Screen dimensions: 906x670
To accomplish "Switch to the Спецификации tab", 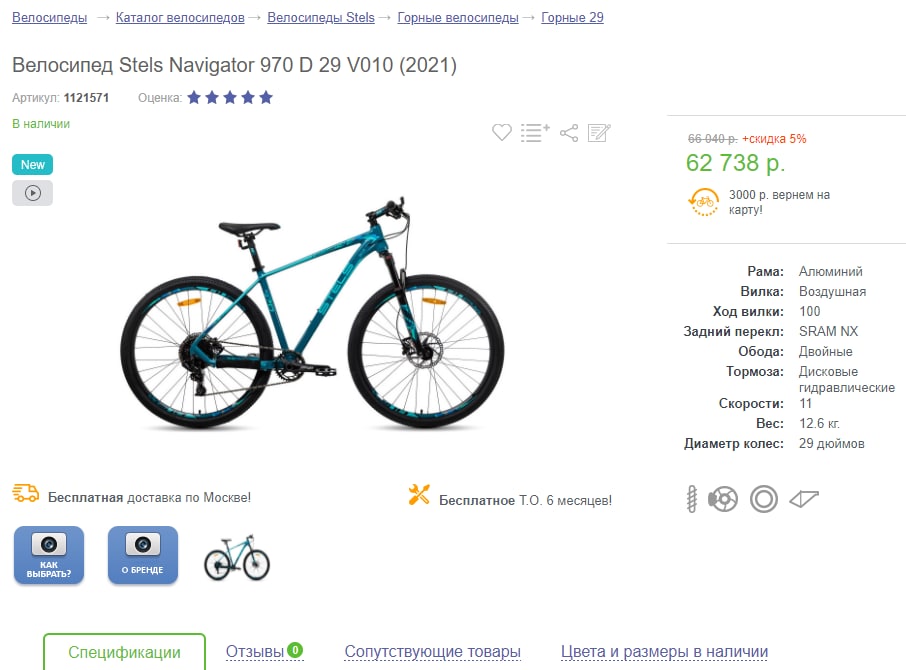I will [x=124, y=652].
